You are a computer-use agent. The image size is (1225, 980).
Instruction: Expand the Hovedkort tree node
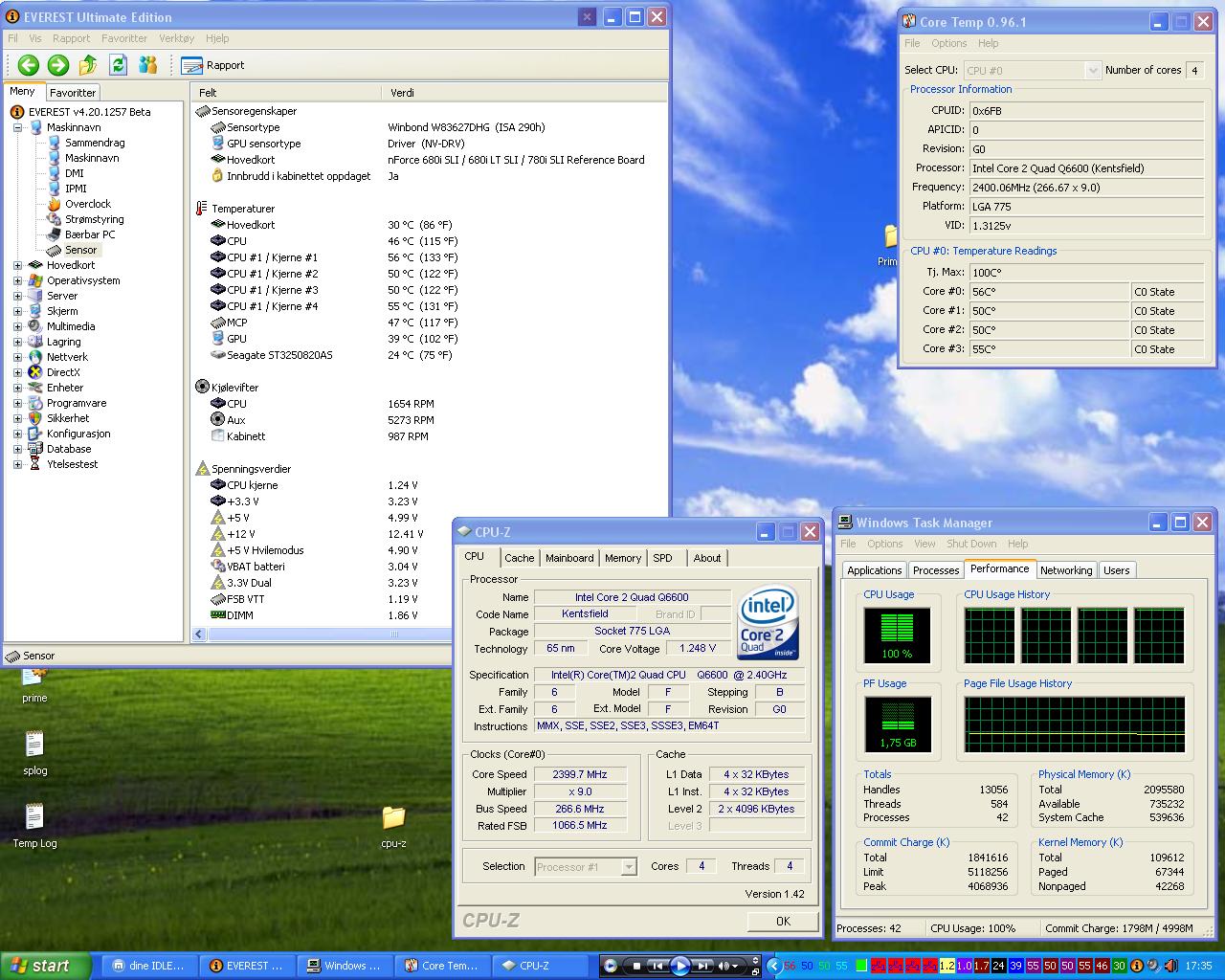18,265
